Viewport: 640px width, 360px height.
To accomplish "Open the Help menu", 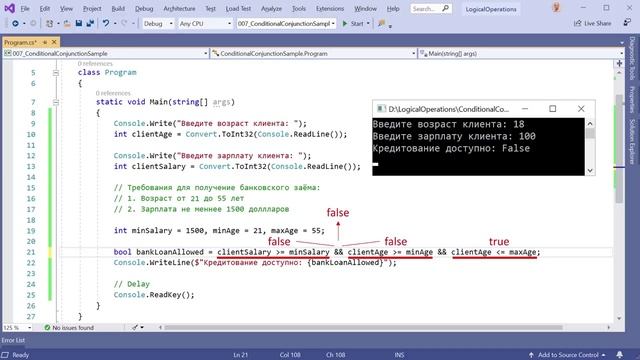I will (x=393, y=9).
